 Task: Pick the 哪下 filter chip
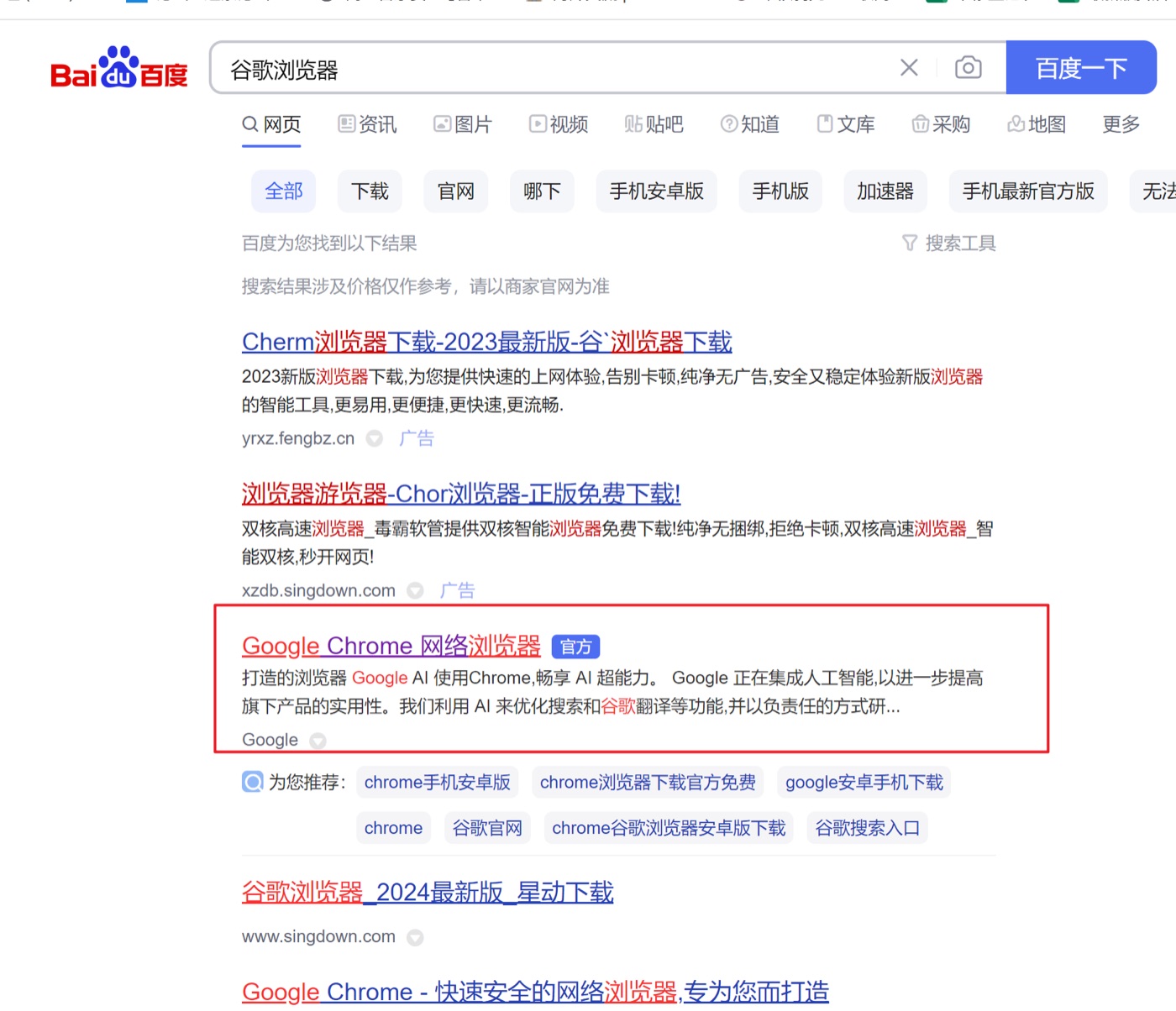coord(543,191)
